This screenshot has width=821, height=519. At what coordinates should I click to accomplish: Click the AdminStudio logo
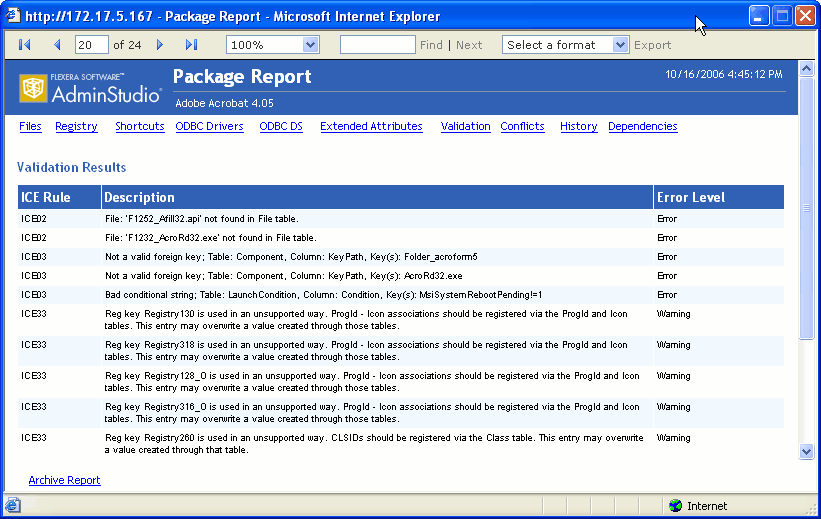point(90,89)
